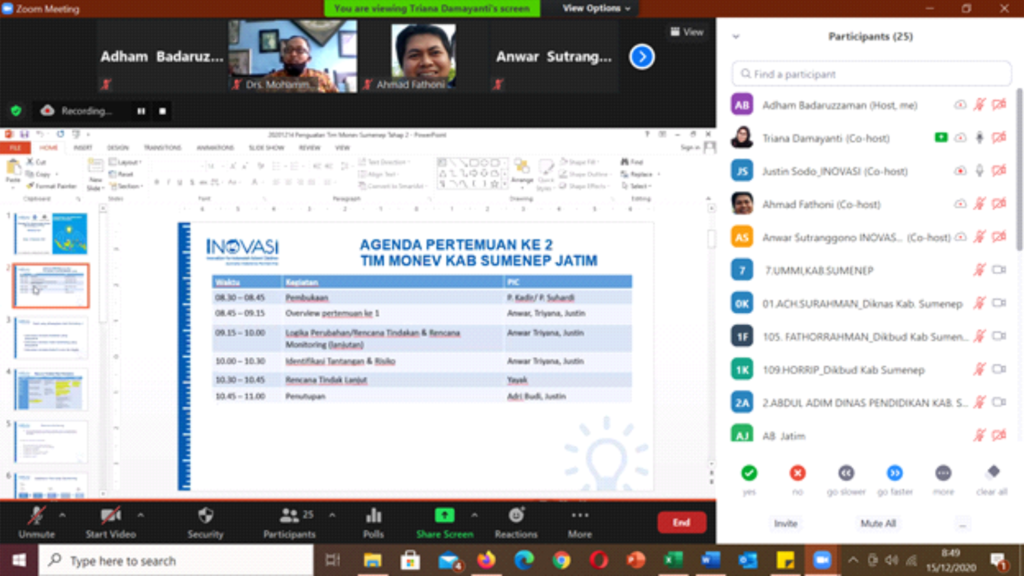Open the Polls icon
Viewport: 1024px width, 576px height.
point(374,516)
